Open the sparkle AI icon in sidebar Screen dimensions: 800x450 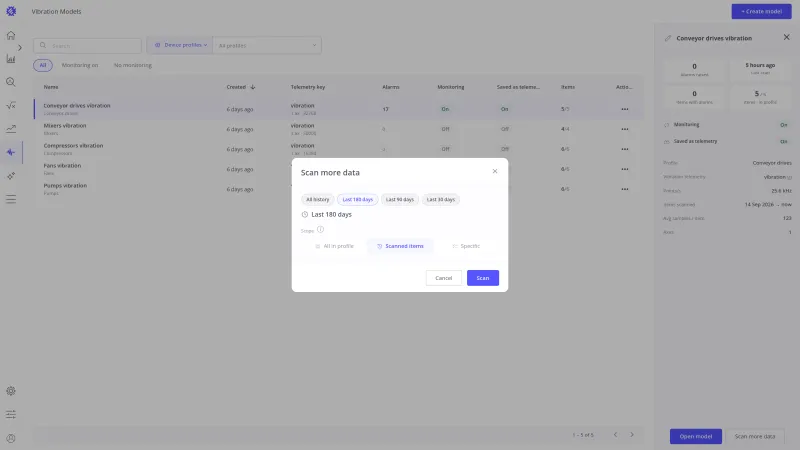point(11,176)
